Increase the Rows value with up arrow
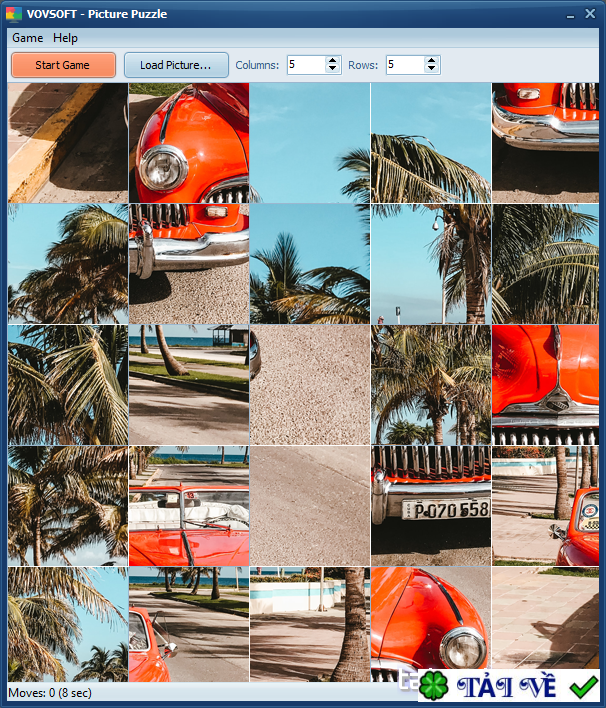 (x=432, y=61)
